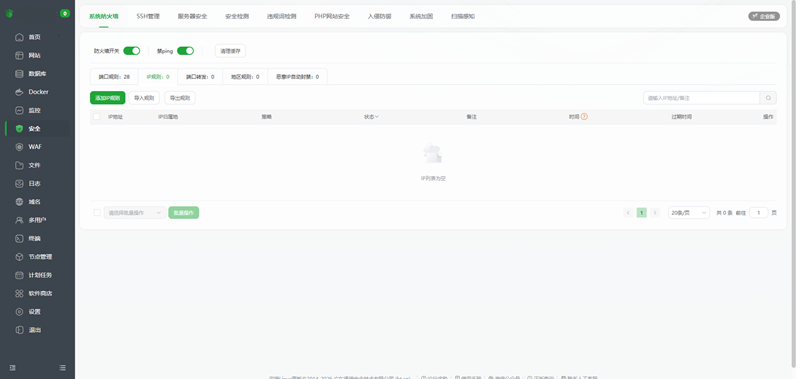
Task: Click the 导出规则 button
Action: point(180,98)
